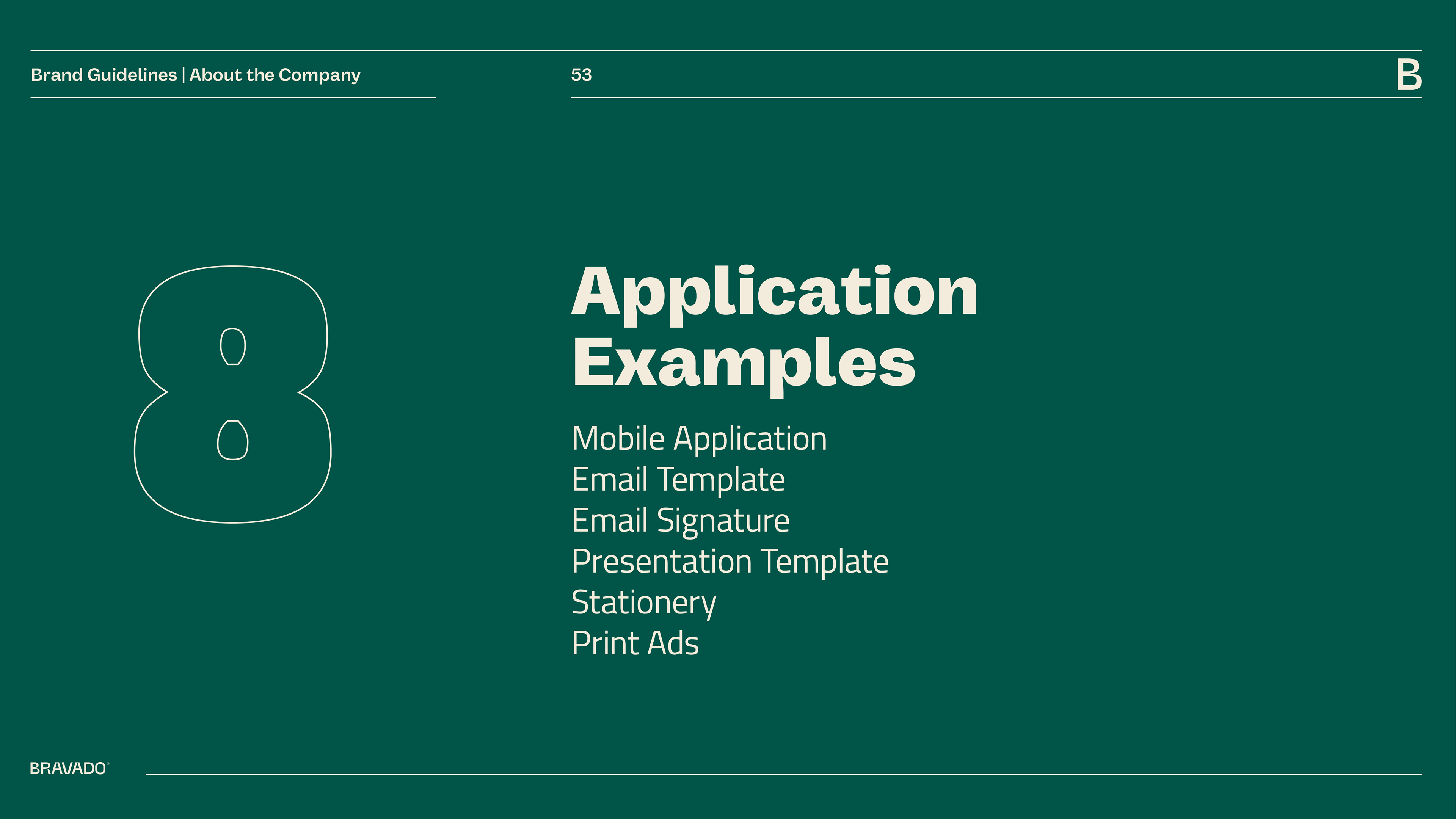This screenshot has width=1456, height=819.
Task: Select the Print Ads list item
Action: pos(635,643)
